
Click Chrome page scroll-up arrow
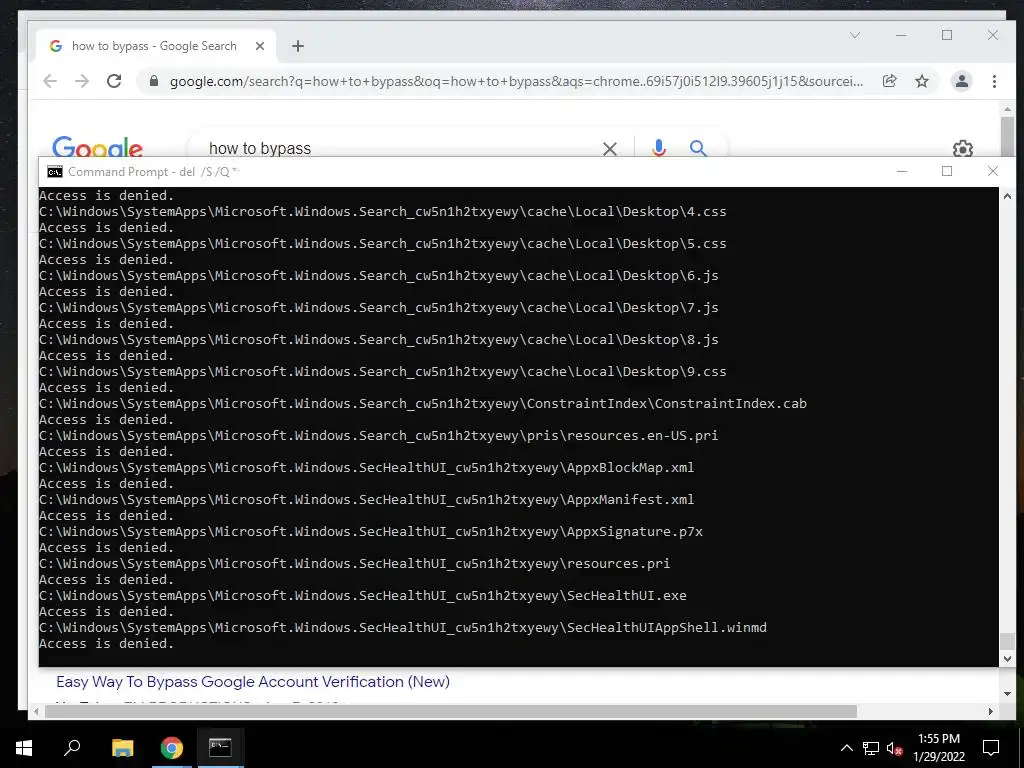(1007, 110)
